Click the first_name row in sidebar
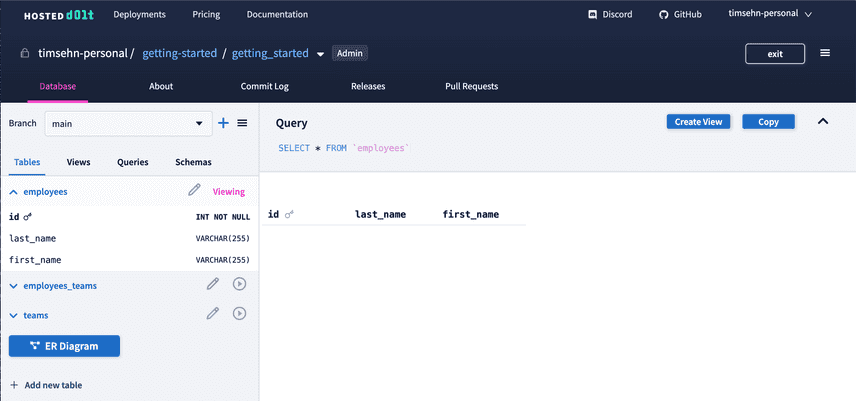This screenshot has height=401, width=856. [129, 260]
